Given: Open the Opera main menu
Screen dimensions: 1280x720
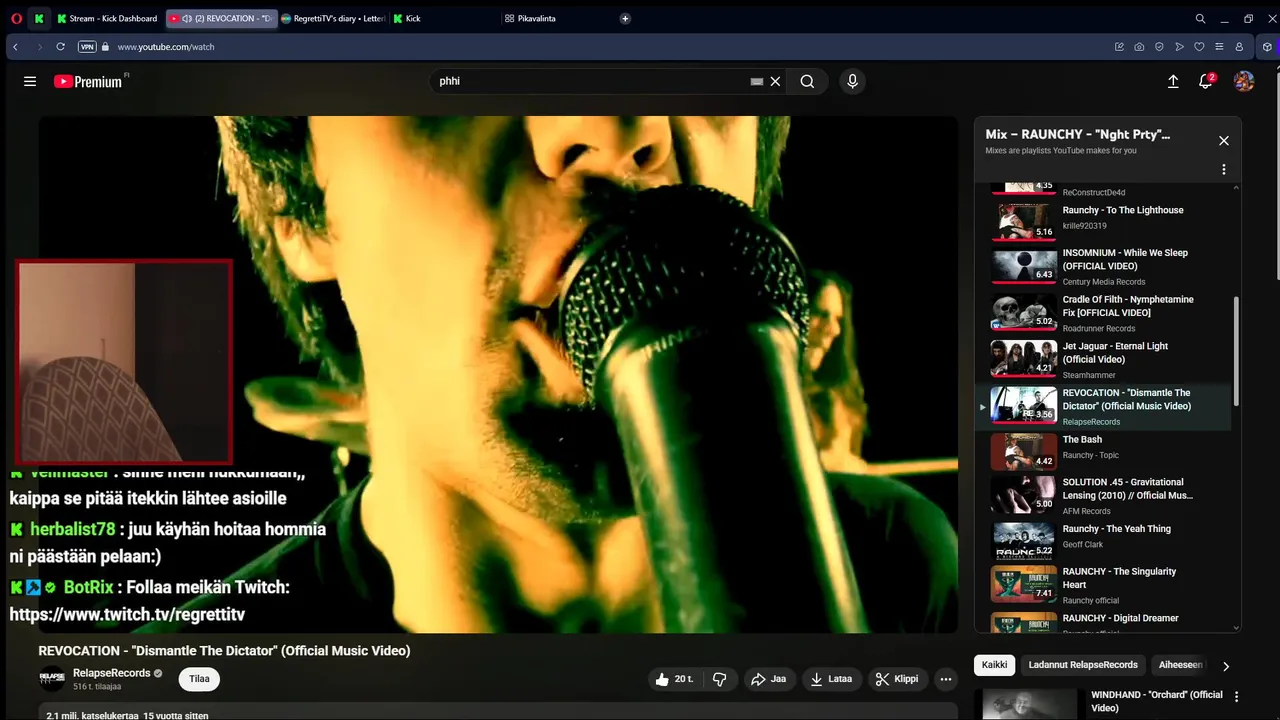Looking at the screenshot, I should (x=16, y=18).
